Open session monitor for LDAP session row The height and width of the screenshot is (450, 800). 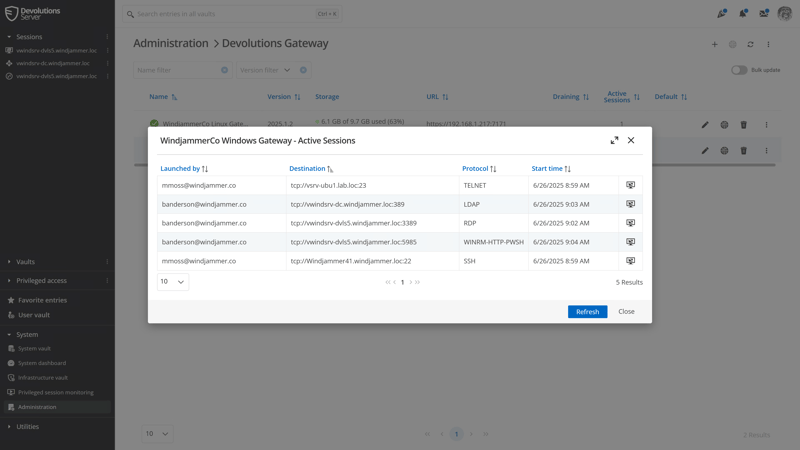click(x=631, y=204)
